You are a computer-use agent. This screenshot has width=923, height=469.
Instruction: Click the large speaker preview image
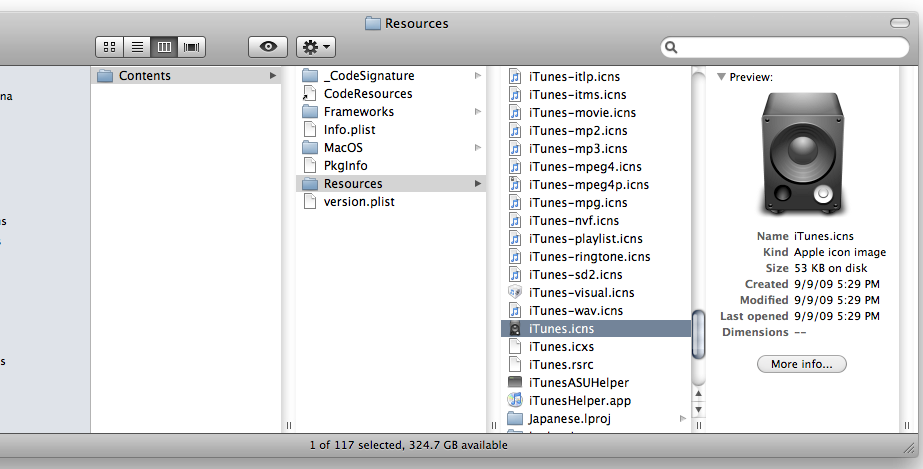pos(803,154)
